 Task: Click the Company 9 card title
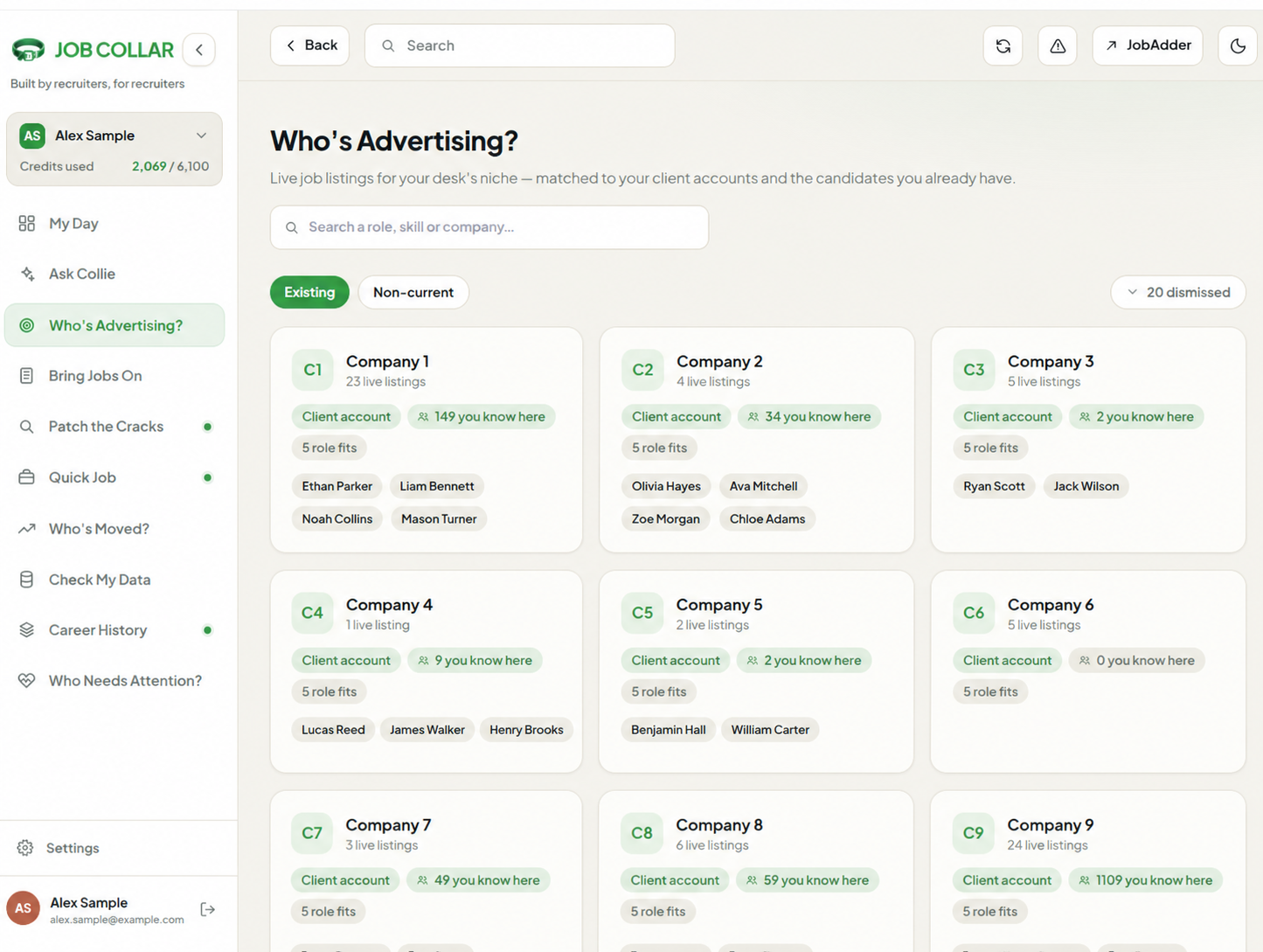(x=1051, y=825)
